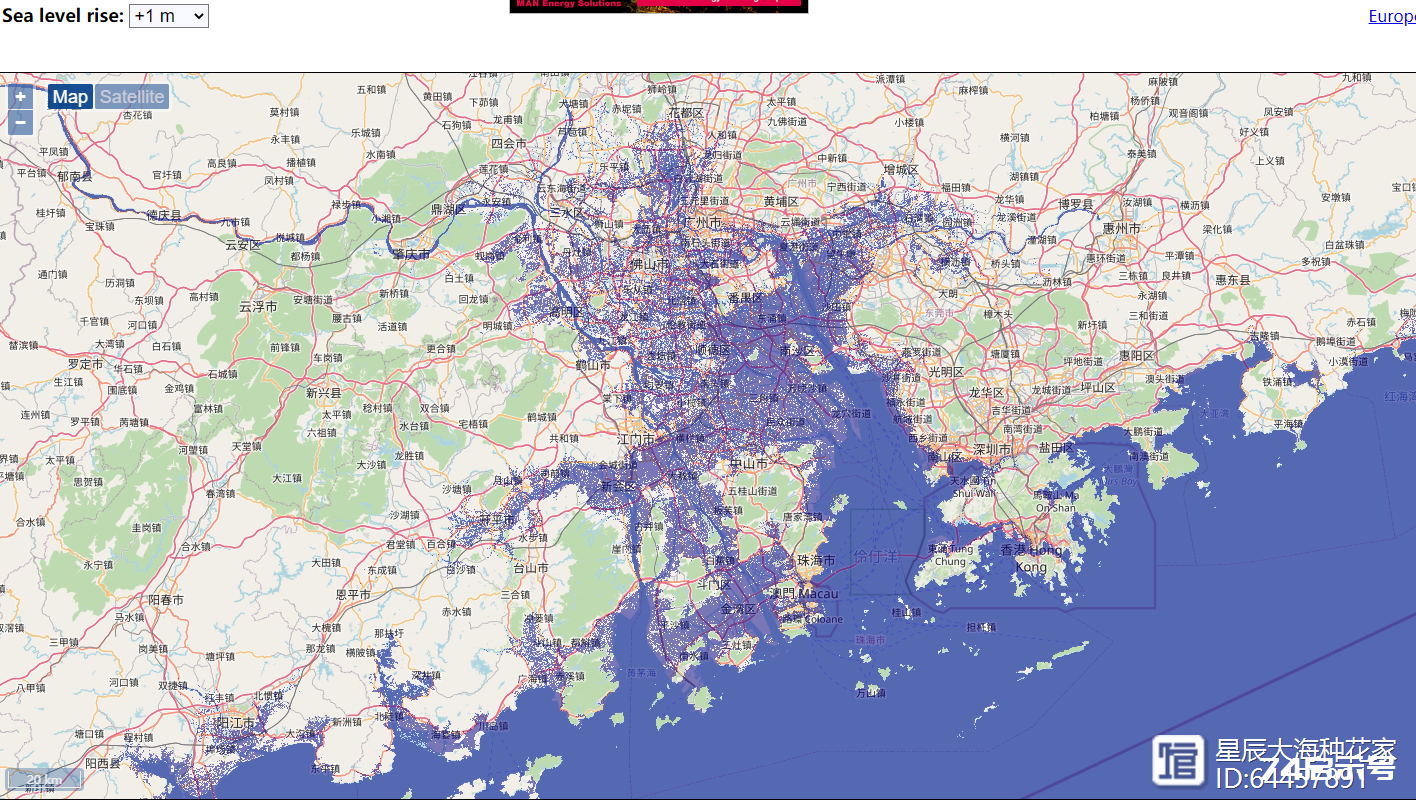This screenshot has width=1416, height=800.
Task: Click the 新兴县 county label
Action: [324, 393]
